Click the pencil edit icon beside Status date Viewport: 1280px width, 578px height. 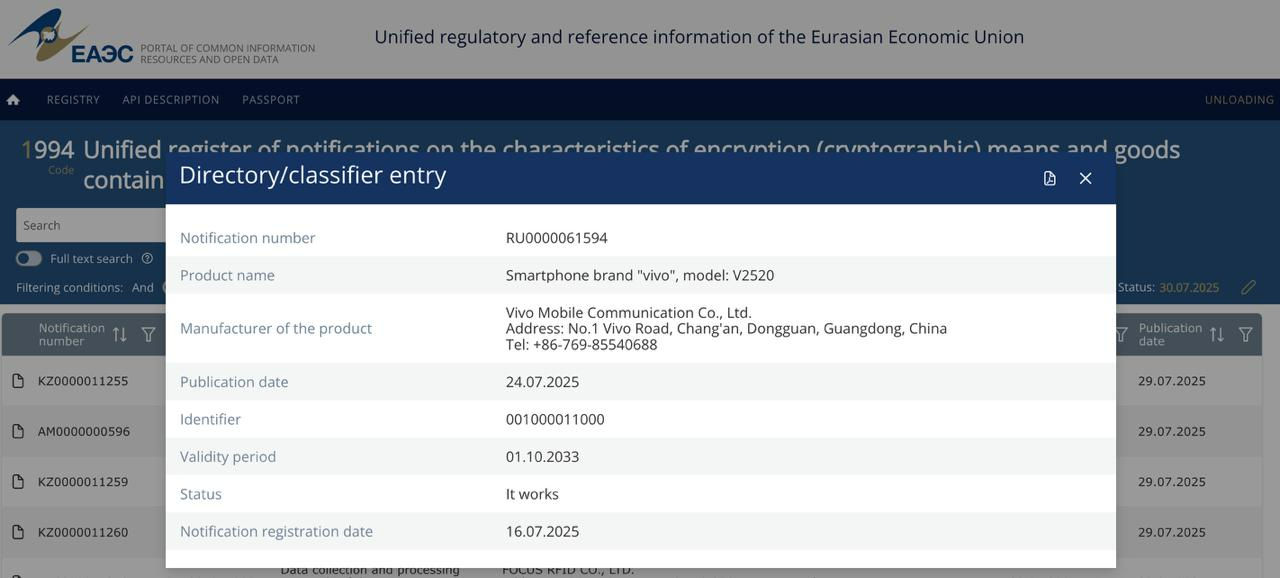[x=1248, y=287]
